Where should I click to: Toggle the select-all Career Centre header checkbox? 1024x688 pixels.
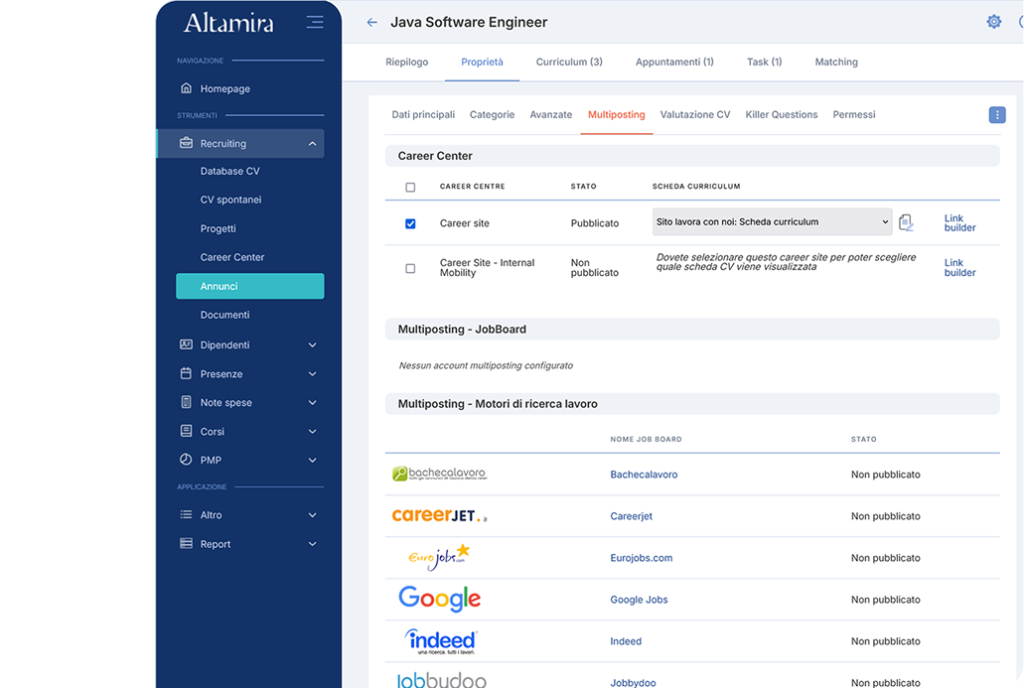[410, 187]
